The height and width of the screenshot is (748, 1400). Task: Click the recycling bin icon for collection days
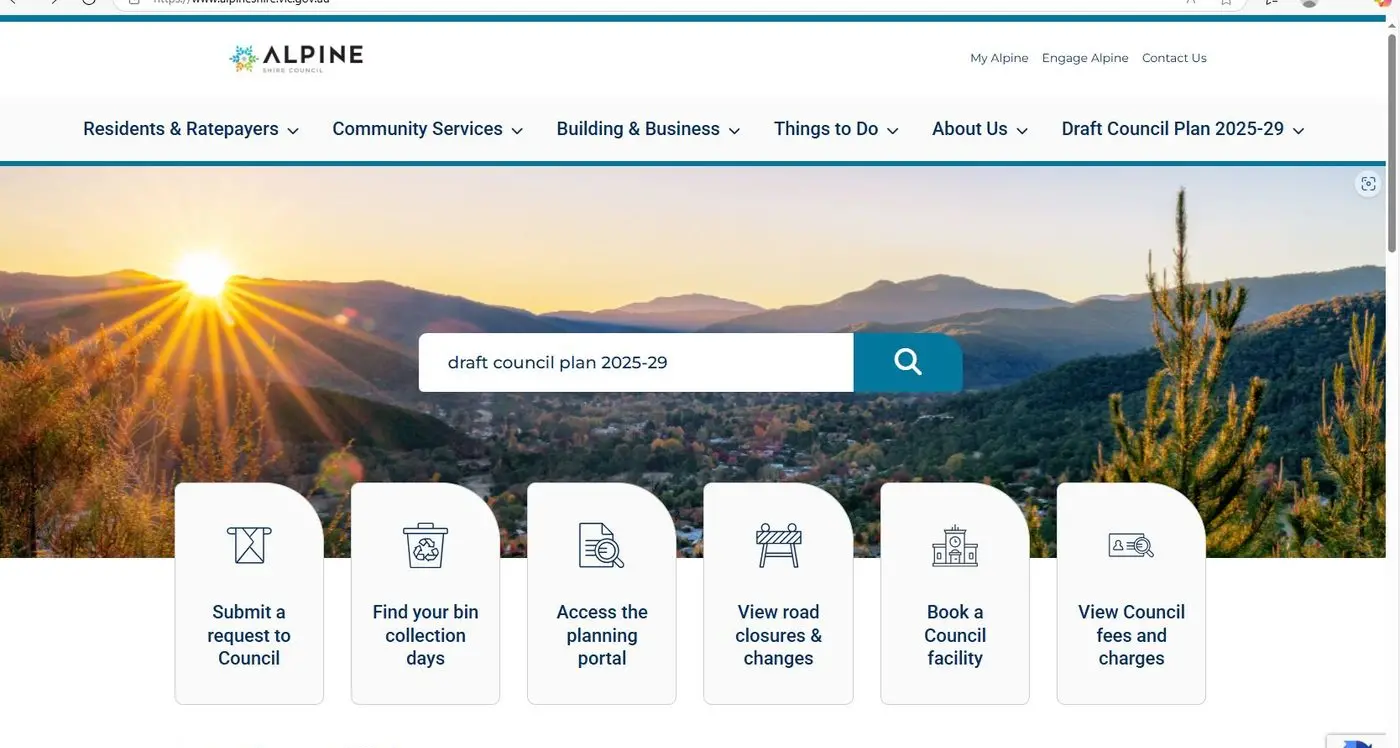(425, 545)
